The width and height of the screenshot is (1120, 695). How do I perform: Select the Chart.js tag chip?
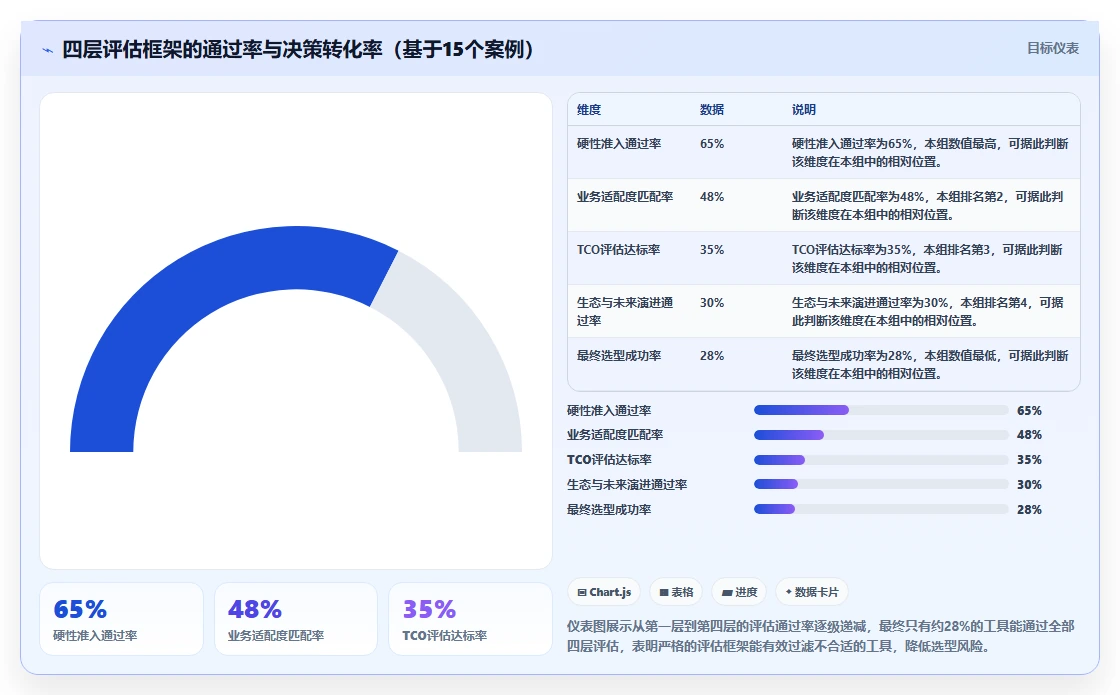pyautogui.click(x=604, y=592)
